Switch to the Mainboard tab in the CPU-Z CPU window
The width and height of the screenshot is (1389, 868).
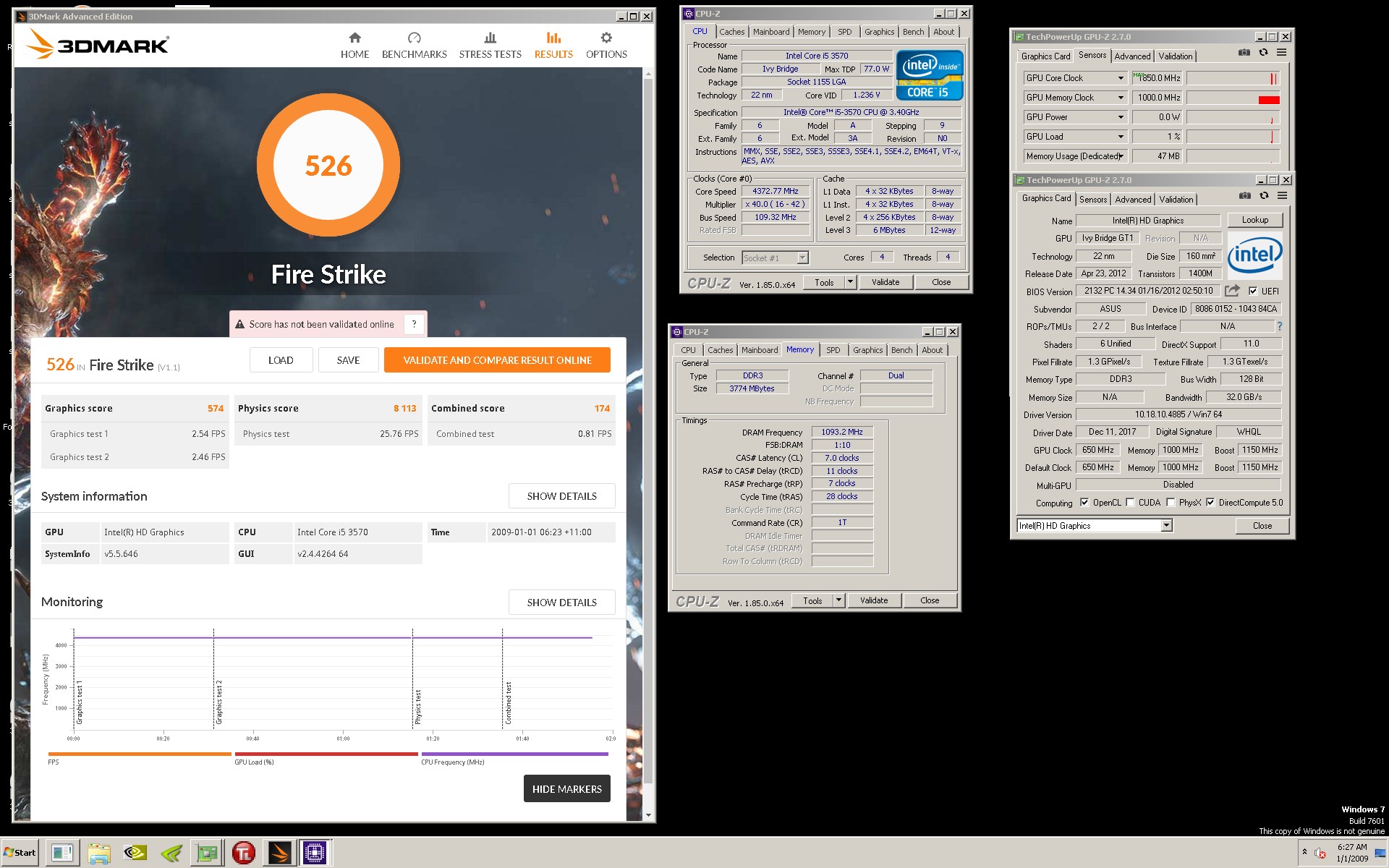click(771, 32)
